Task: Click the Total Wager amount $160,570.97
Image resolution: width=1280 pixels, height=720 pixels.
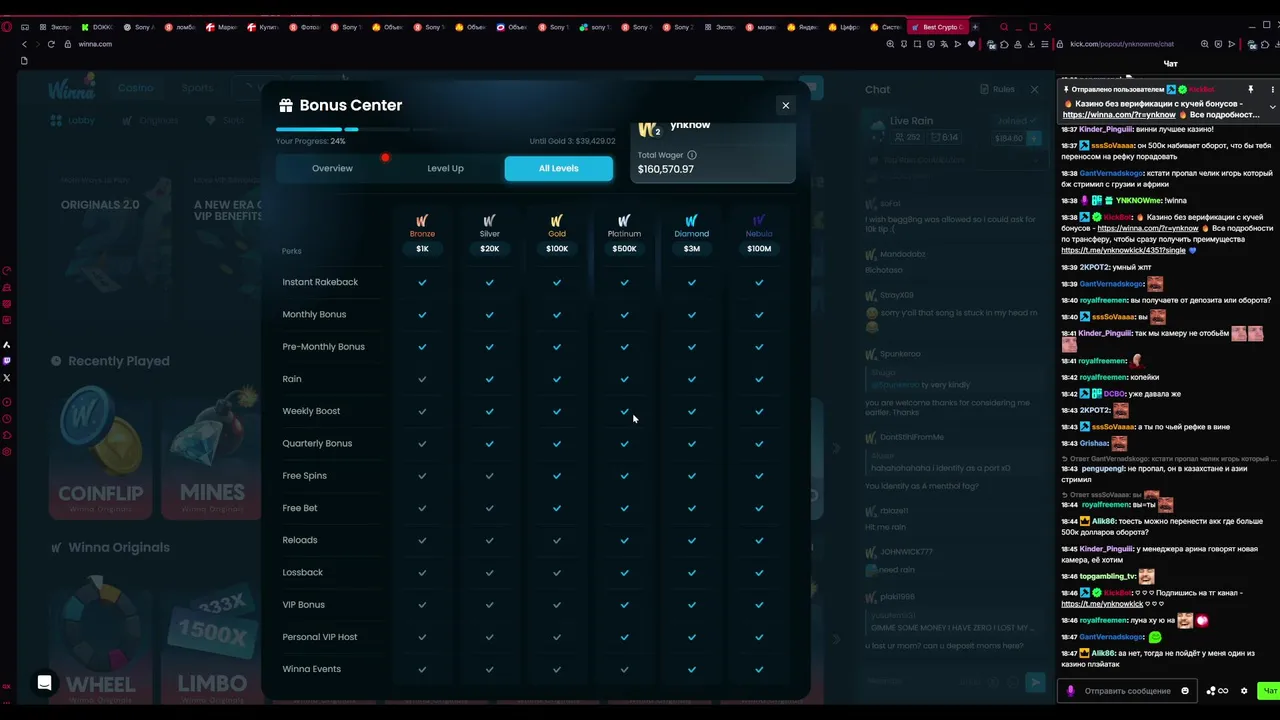Action: (666, 169)
